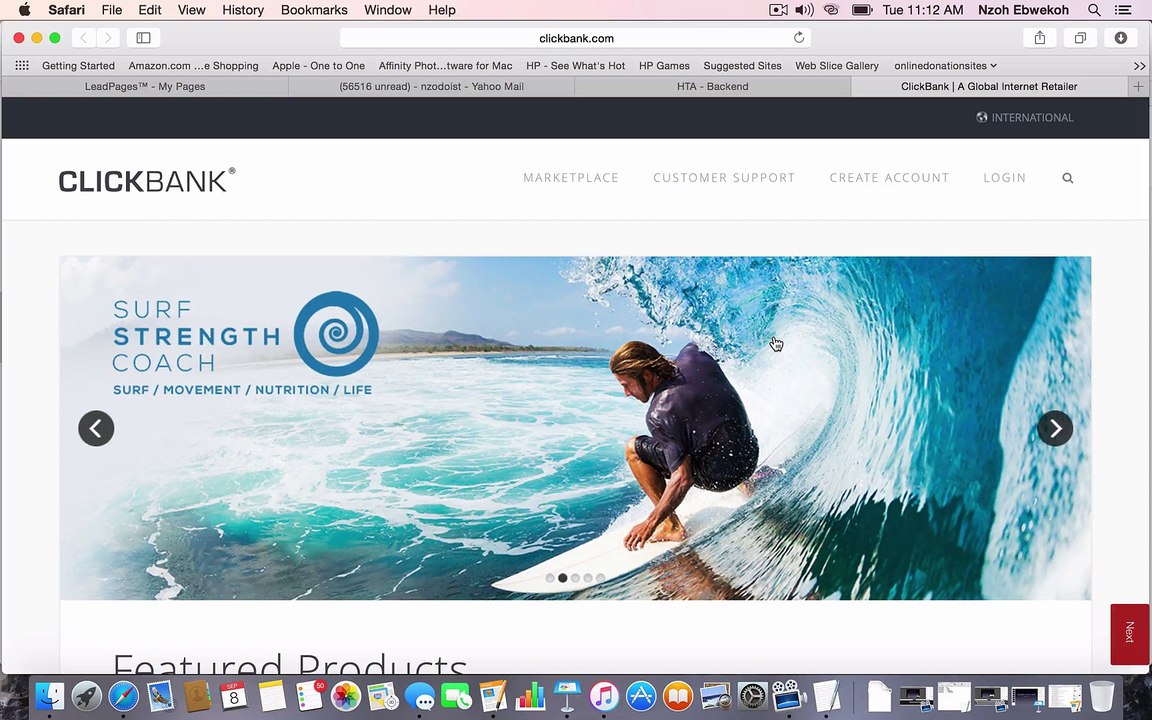Open Numbers chart app in the Dock

coord(530,696)
